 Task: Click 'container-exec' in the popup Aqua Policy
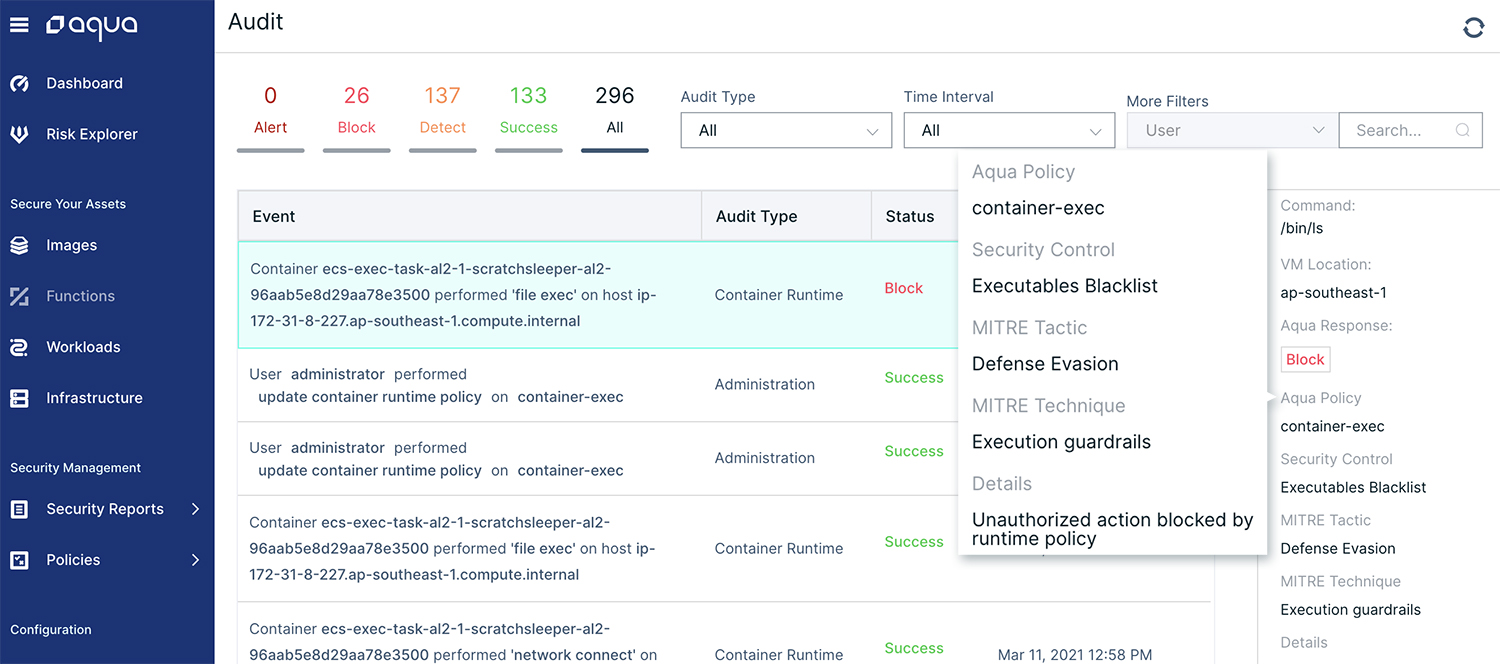(x=1038, y=208)
